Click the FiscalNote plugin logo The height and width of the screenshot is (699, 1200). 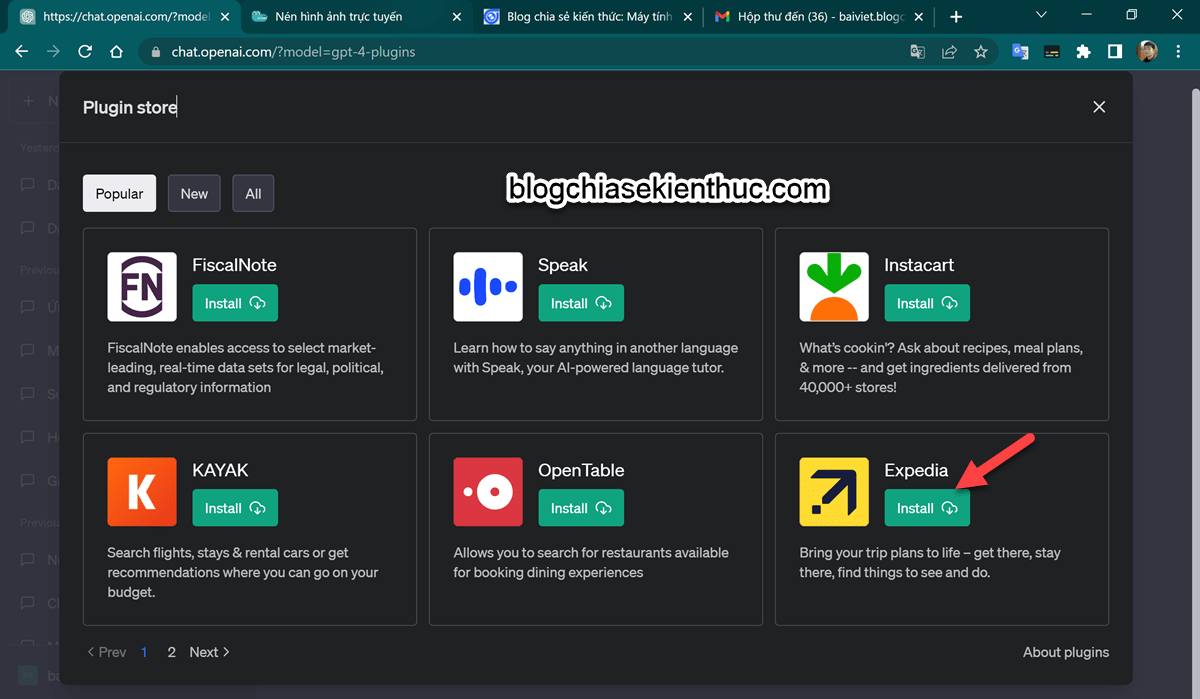coord(142,286)
